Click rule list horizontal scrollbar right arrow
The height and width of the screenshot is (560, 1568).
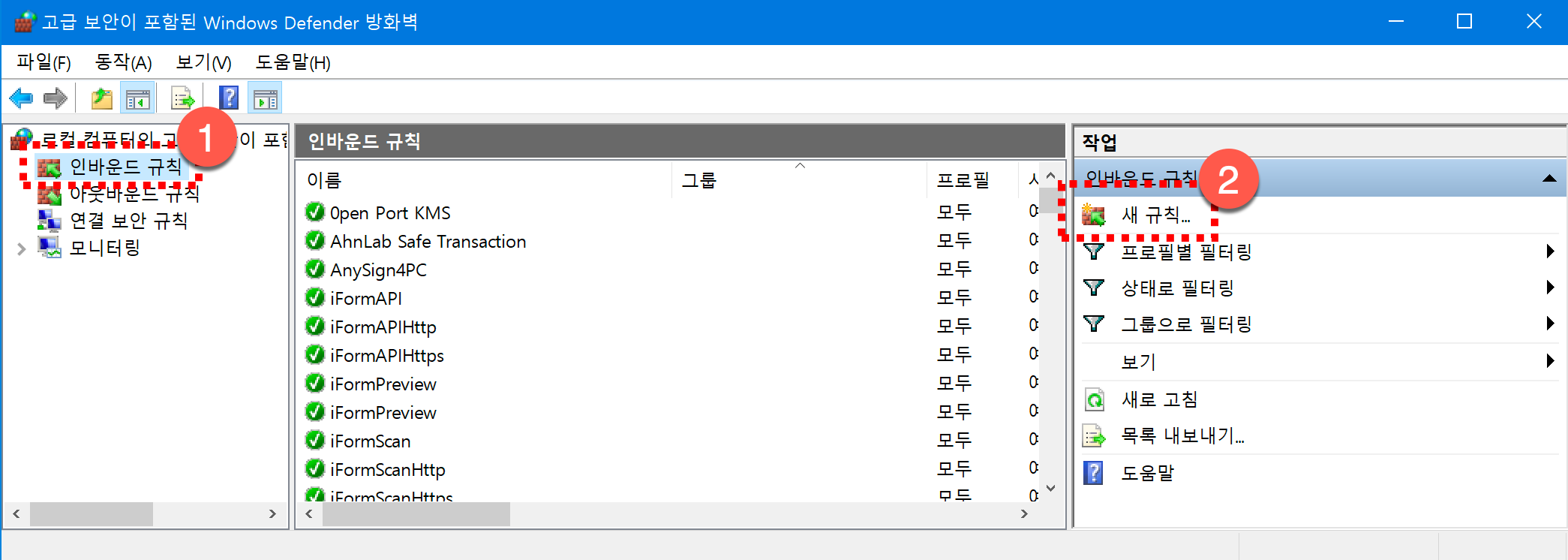click(x=1024, y=514)
